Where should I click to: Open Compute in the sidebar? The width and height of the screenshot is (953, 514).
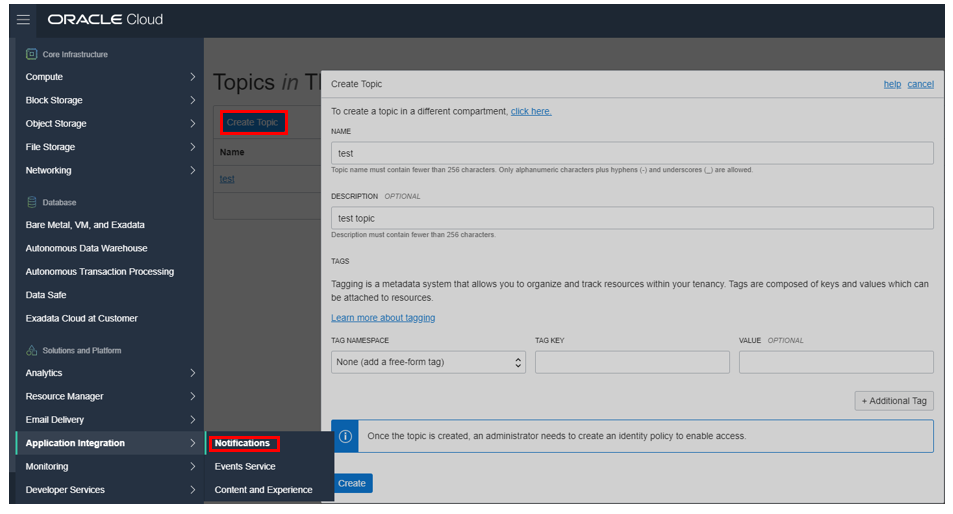pos(44,77)
